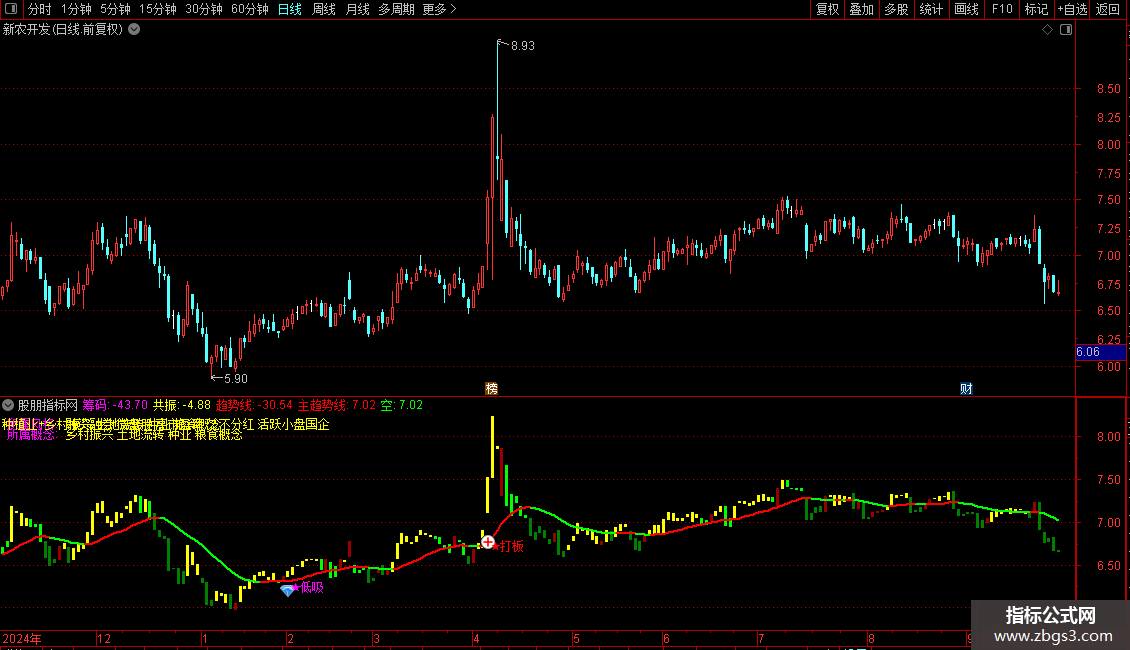Image resolution: width=1130 pixels, height=650 pixels.
Task: Click the 6.06 price tag on axis
Action: pos(1100,352)
